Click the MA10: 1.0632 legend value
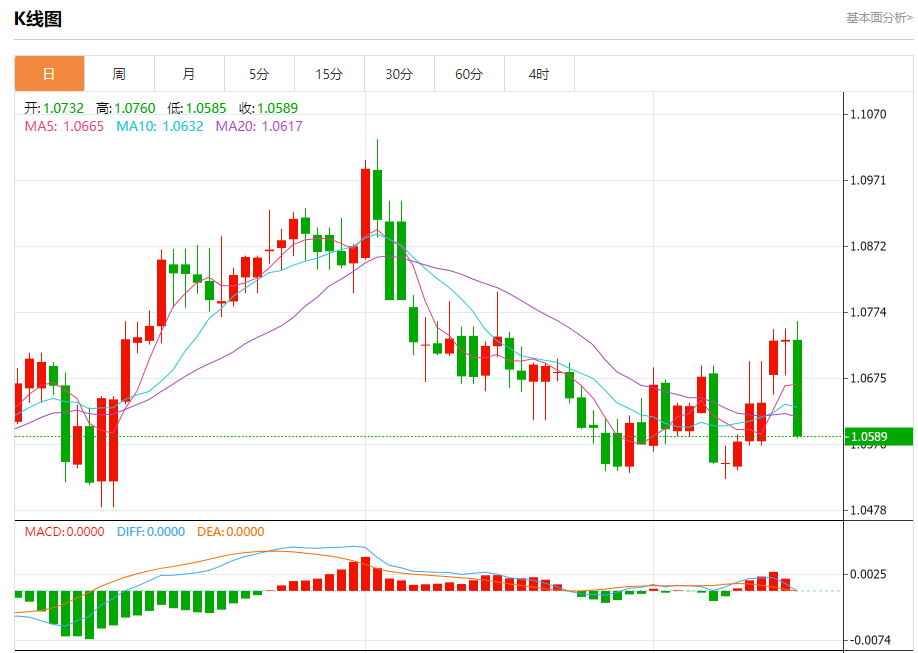This screenshot has height=653, width=918. tap(160, 126)
